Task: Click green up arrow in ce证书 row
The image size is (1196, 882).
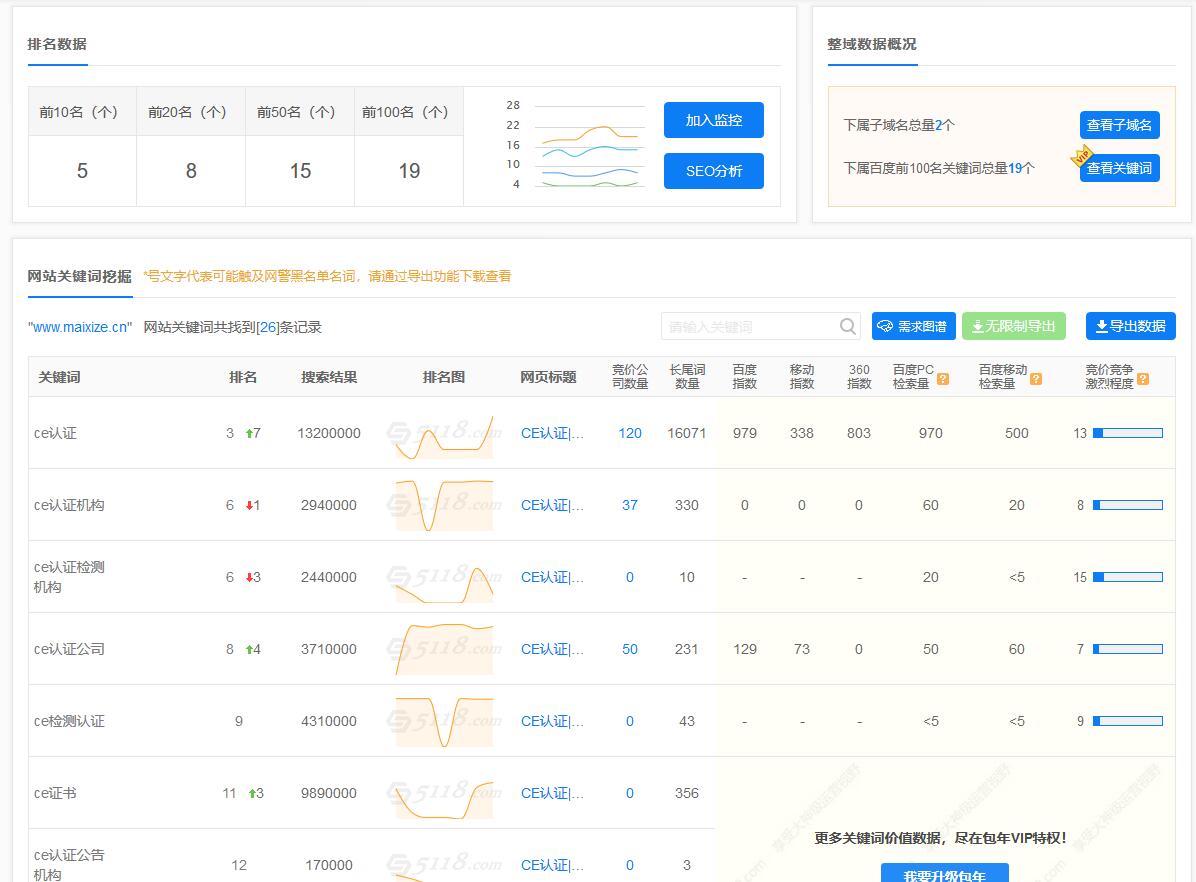Action: [x=252, y=793]
